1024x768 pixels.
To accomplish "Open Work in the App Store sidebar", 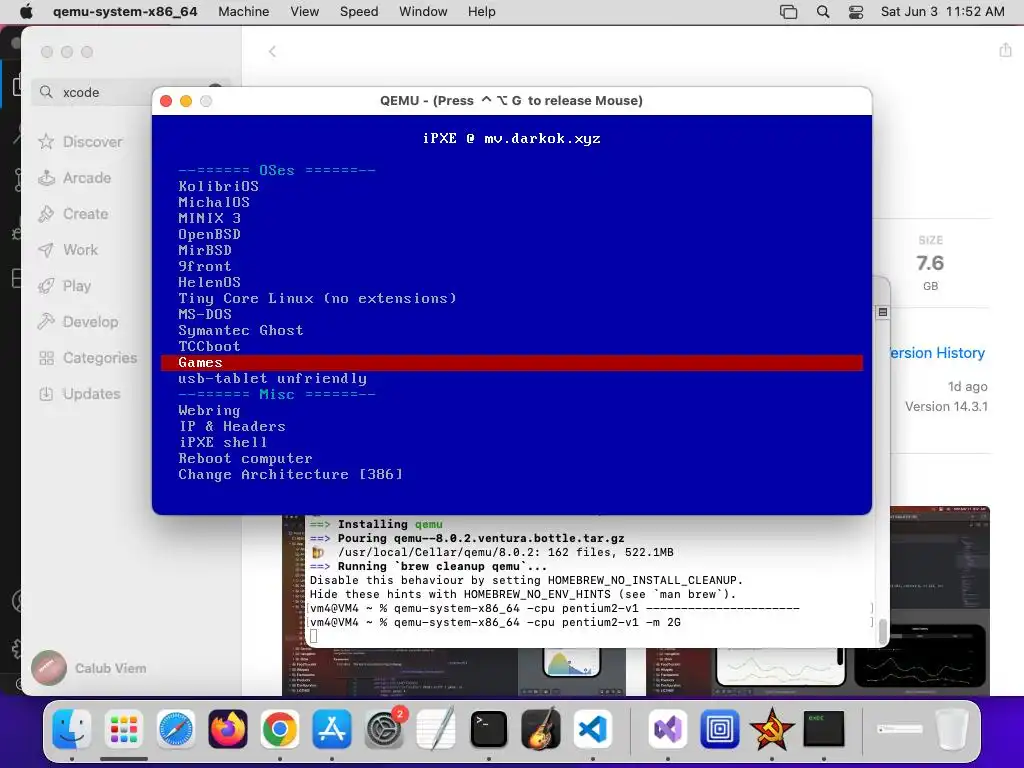I will coord(68,249).
